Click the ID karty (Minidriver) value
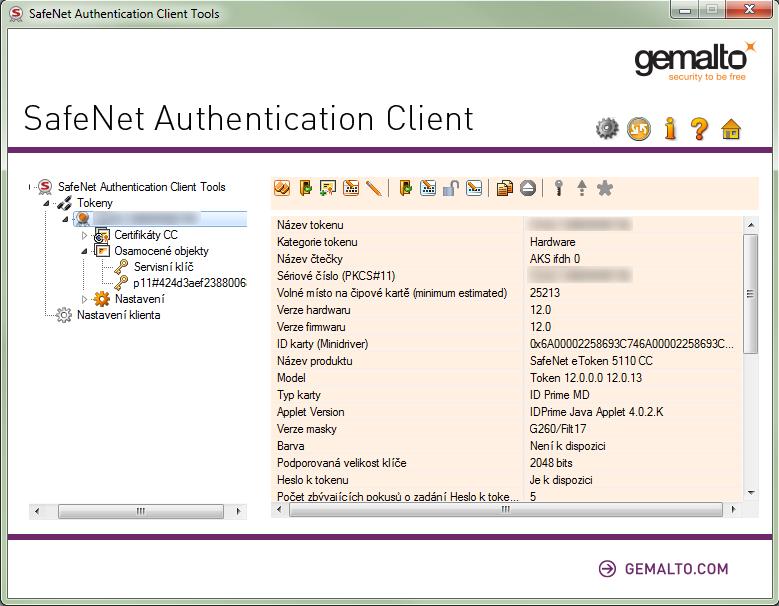This screenshot has height=606, width=779. (631, 344)
